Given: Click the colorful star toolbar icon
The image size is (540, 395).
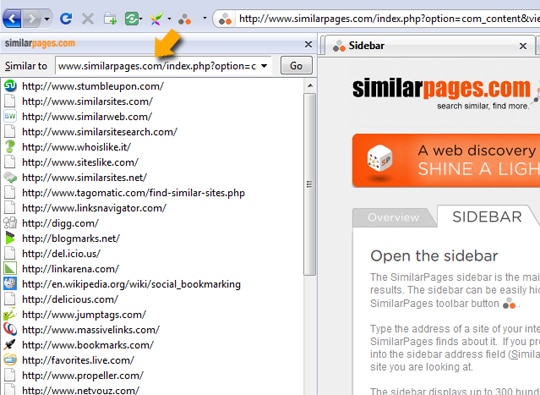Looking at the screenshot, I should [156, 18].
